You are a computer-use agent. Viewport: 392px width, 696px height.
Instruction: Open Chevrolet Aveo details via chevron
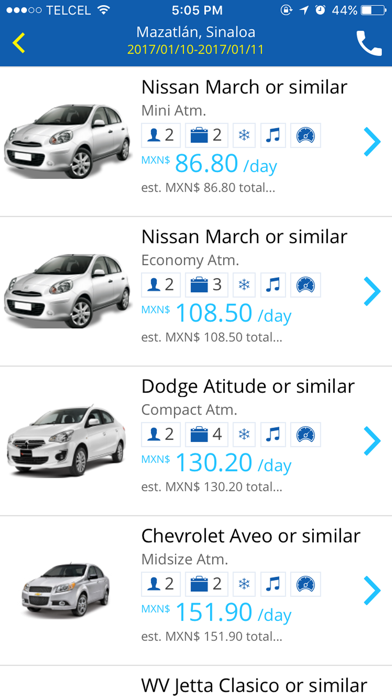(x=372, y=590)
